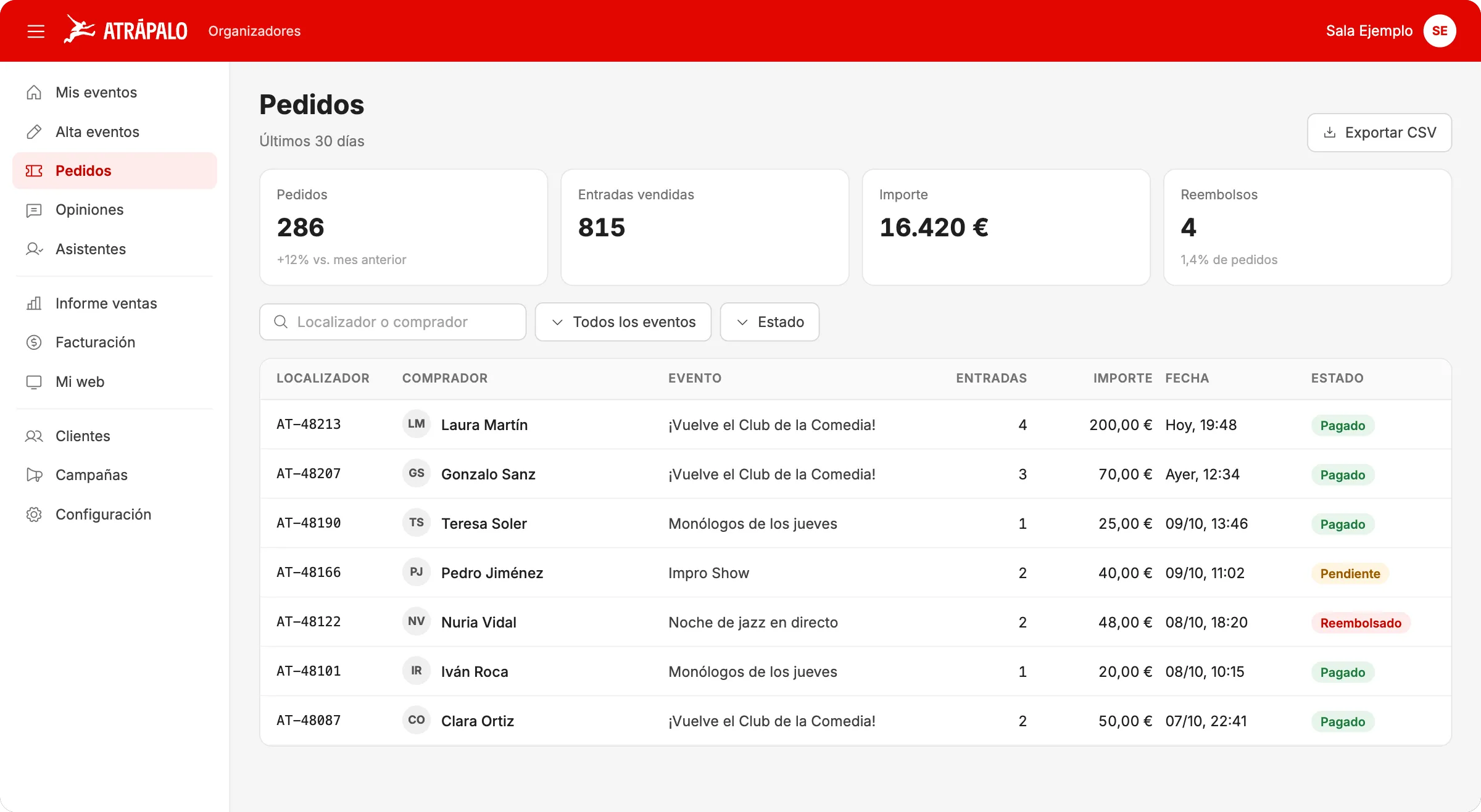
Task: Open Informe ventas in sidebar
Action: [115, 304]
